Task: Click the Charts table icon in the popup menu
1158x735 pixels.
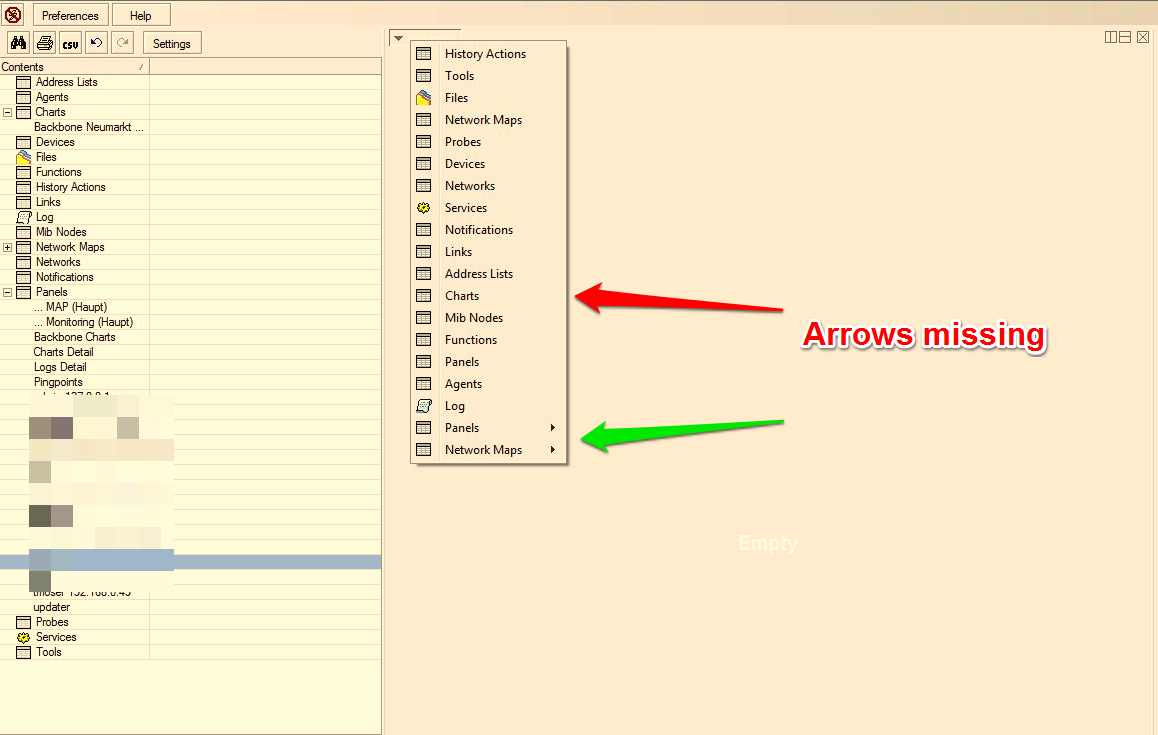Action: click(x=423, y=295)
